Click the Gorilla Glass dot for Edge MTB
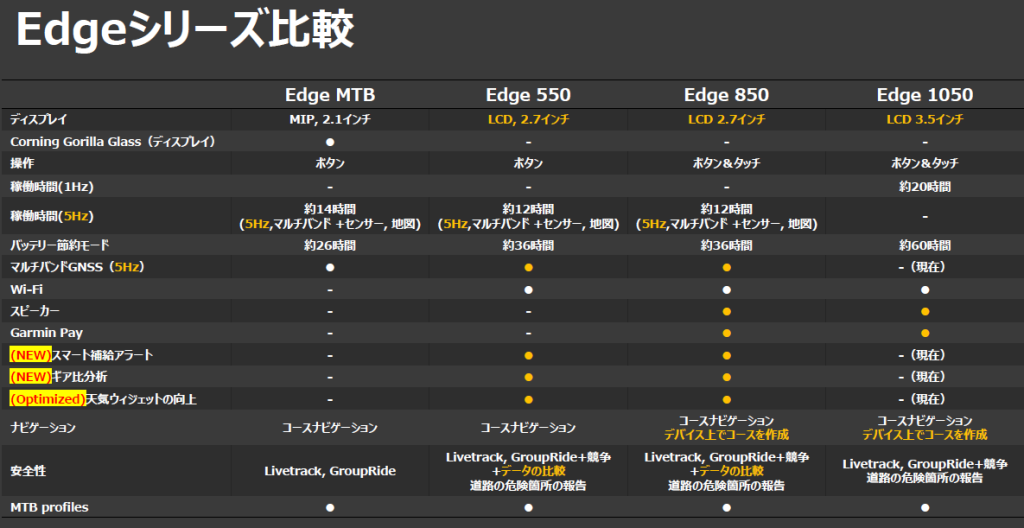 point(330,142)
